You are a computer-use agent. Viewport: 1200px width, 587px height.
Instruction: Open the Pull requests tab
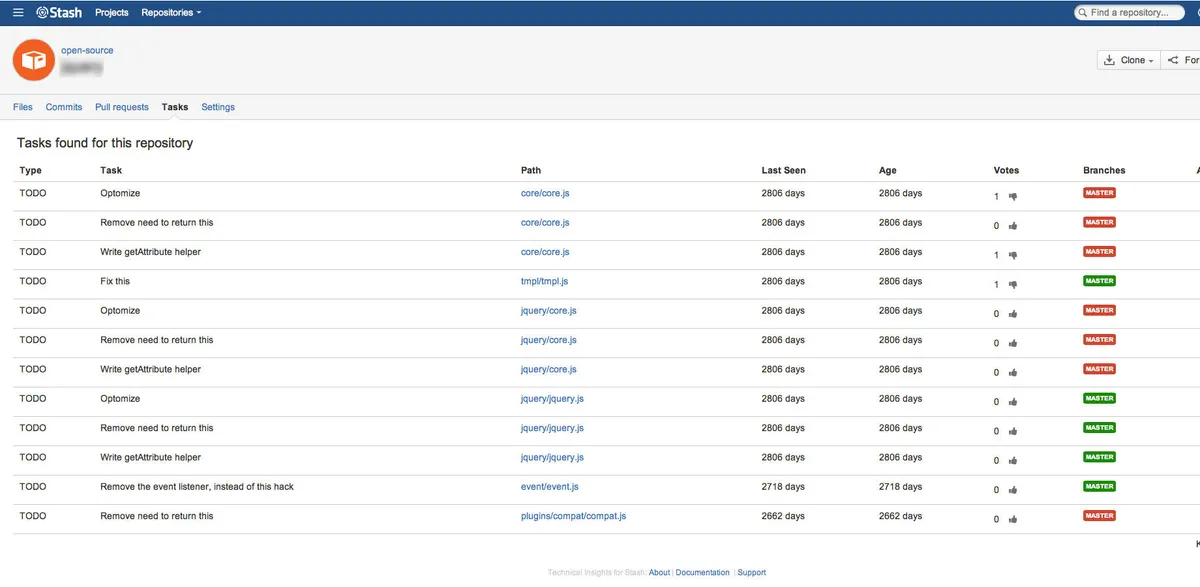[x=122, y=107]
